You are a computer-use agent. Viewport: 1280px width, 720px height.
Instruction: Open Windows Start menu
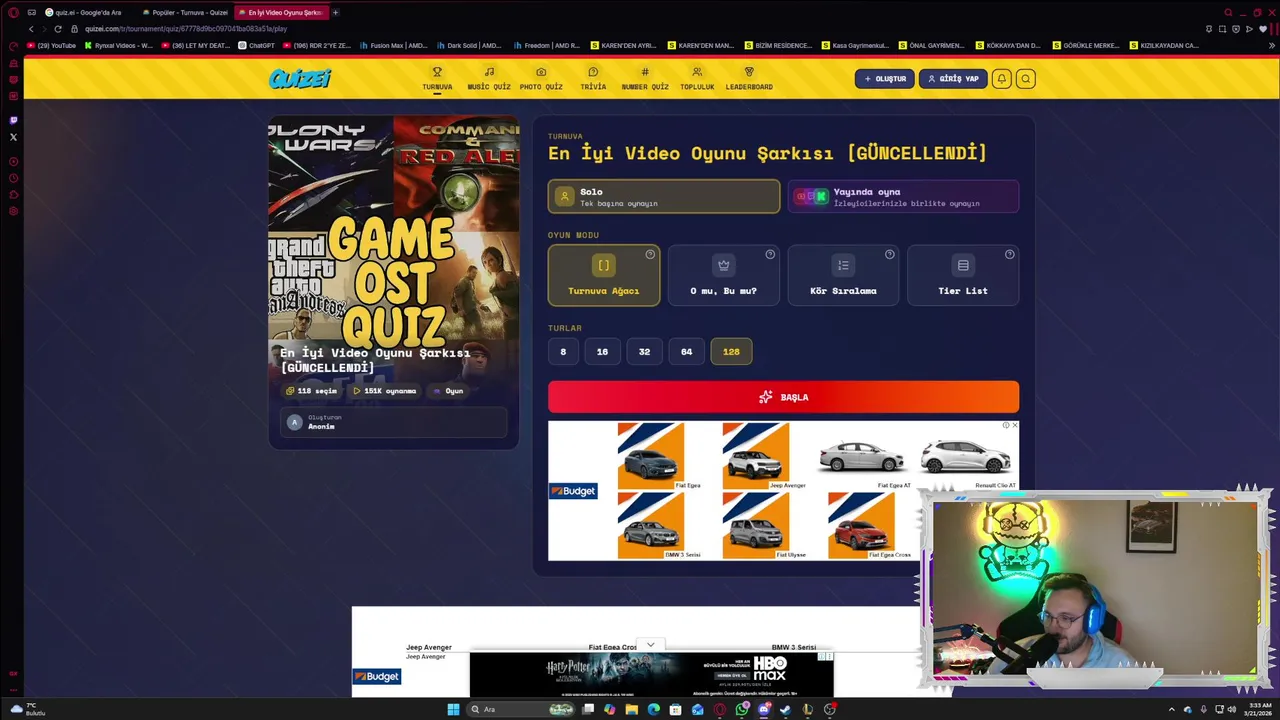point(453,709)
